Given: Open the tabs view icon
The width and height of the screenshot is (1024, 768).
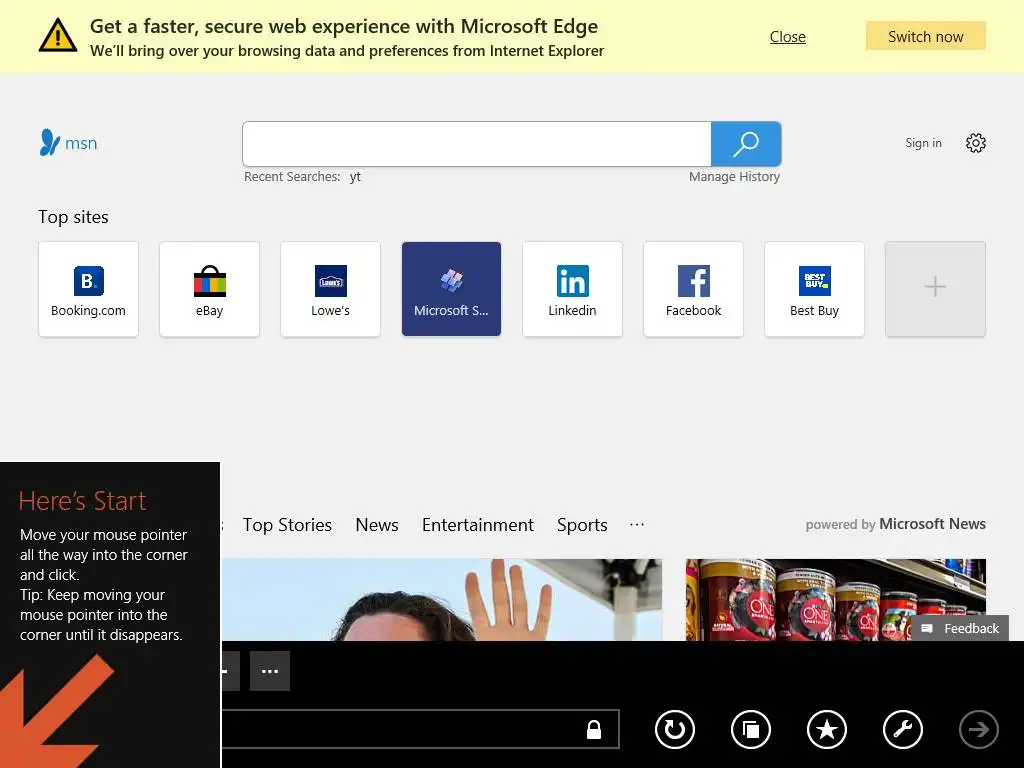Looking at the screenshot, I should 750,729.
